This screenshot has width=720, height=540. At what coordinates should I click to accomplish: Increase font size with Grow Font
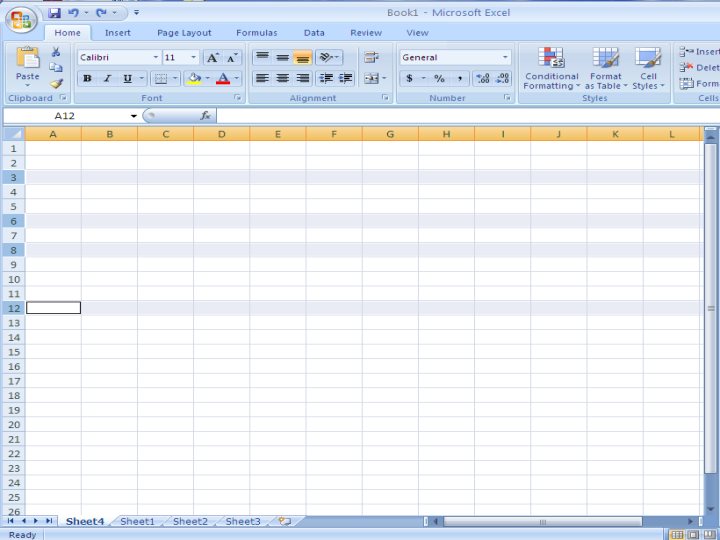coord(212,58)
